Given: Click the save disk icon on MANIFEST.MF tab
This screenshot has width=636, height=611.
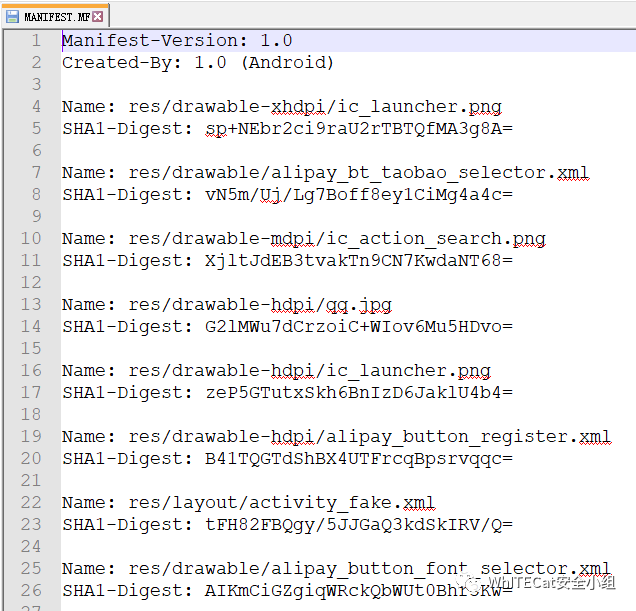Looking at the screenshot, I should coord(12,17).
